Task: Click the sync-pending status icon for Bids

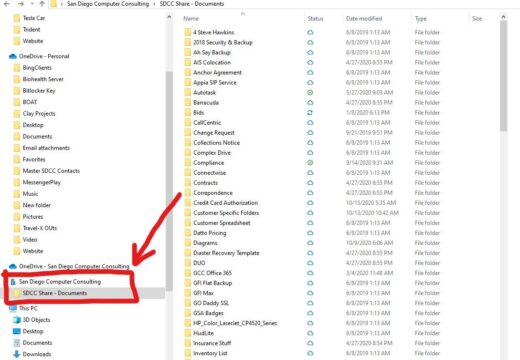Action: pyautogui.click(x=310, y=112)
